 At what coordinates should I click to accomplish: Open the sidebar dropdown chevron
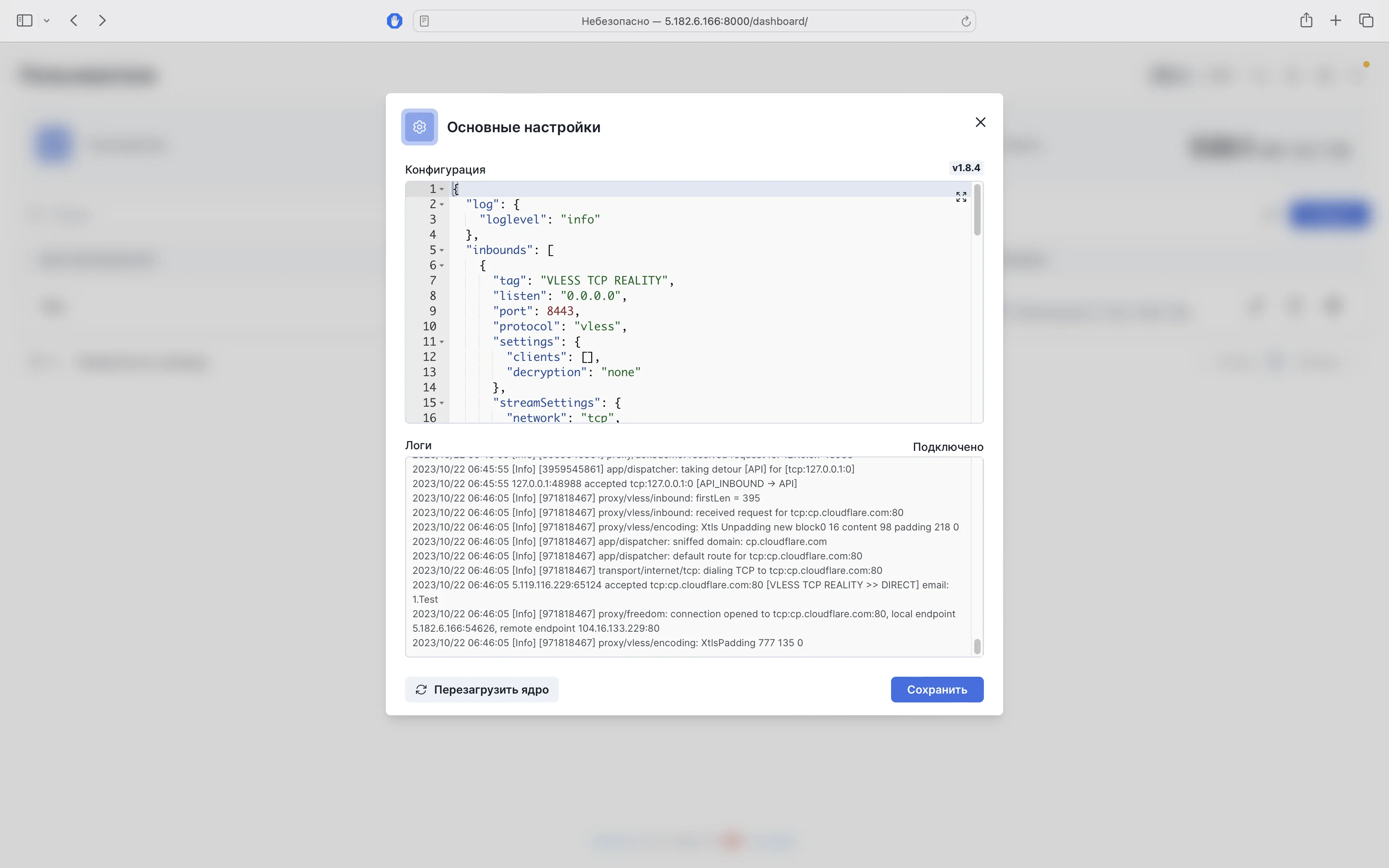[x=47, y=20]
